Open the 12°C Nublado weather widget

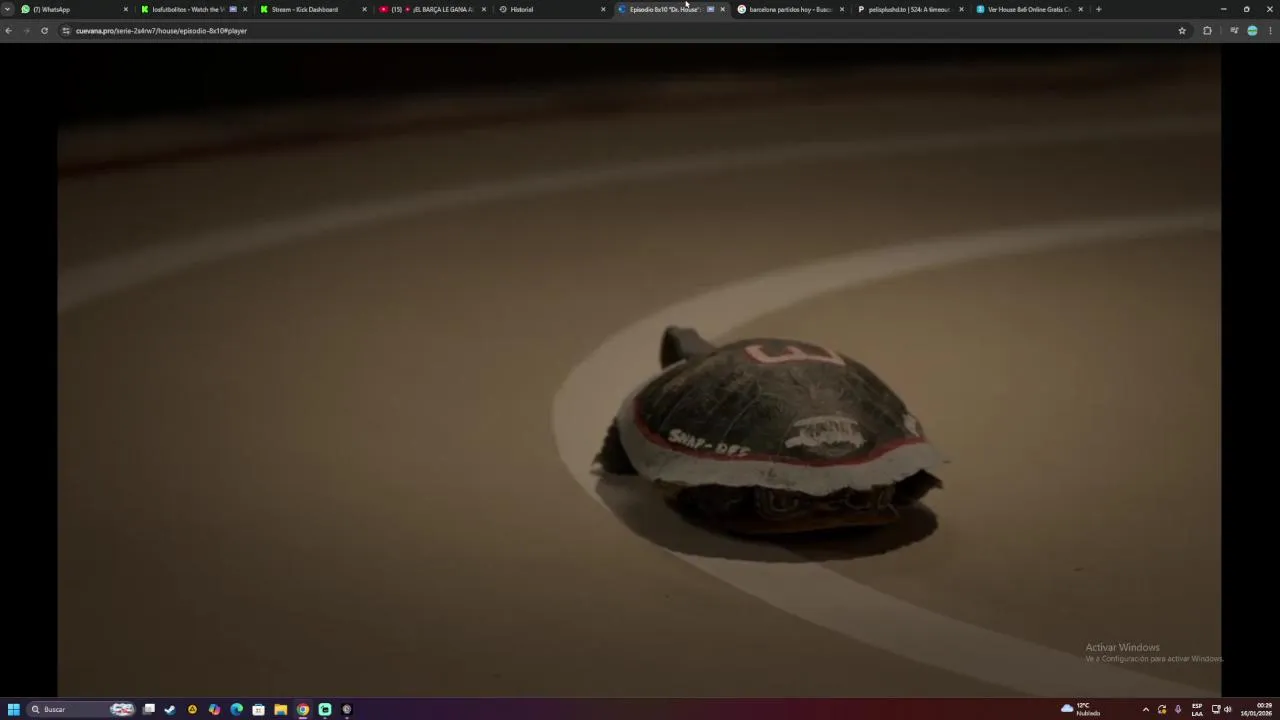coord(1081,709)
